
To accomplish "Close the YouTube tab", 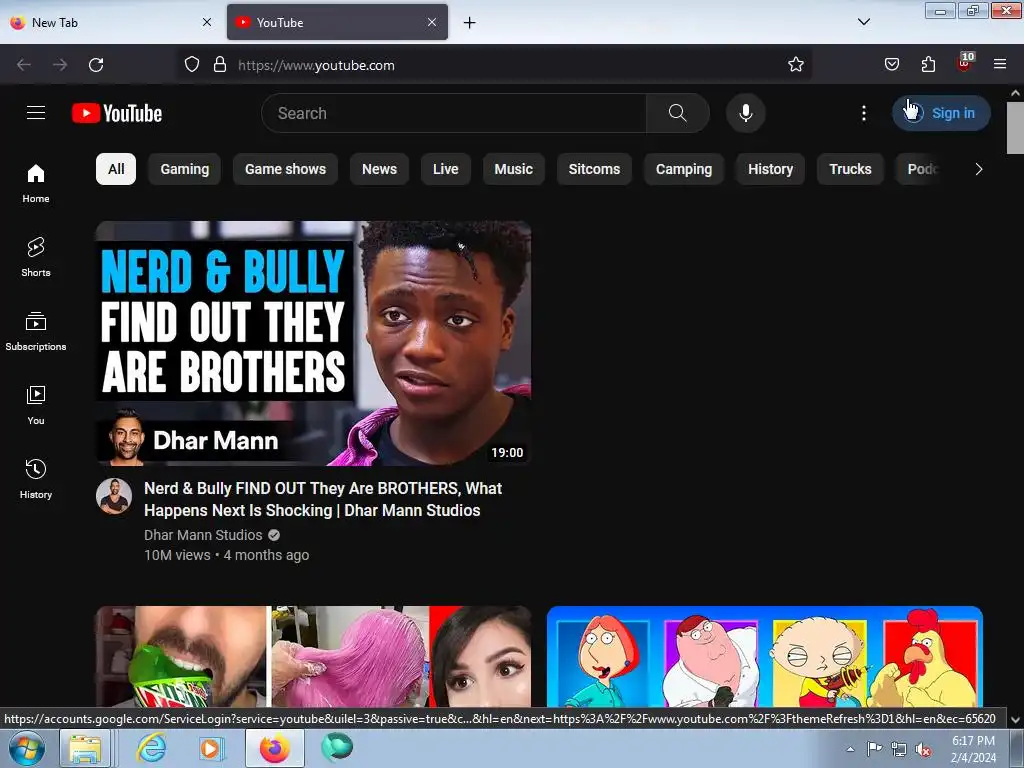I will pos(432,23).
